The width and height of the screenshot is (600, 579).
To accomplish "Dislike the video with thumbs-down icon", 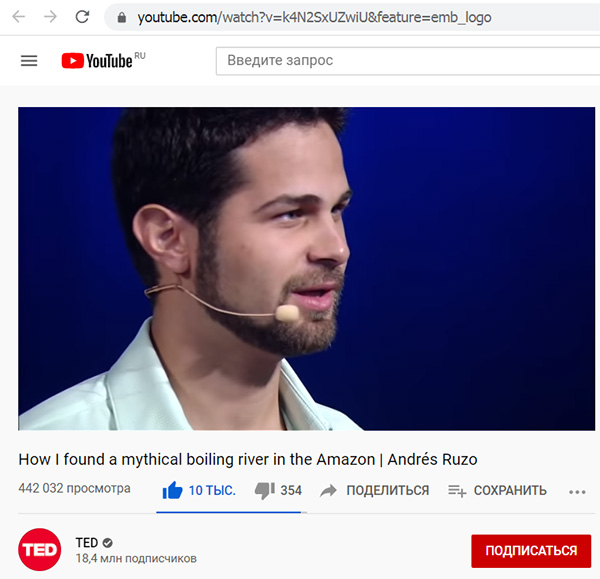I will [x=265, y=491].
